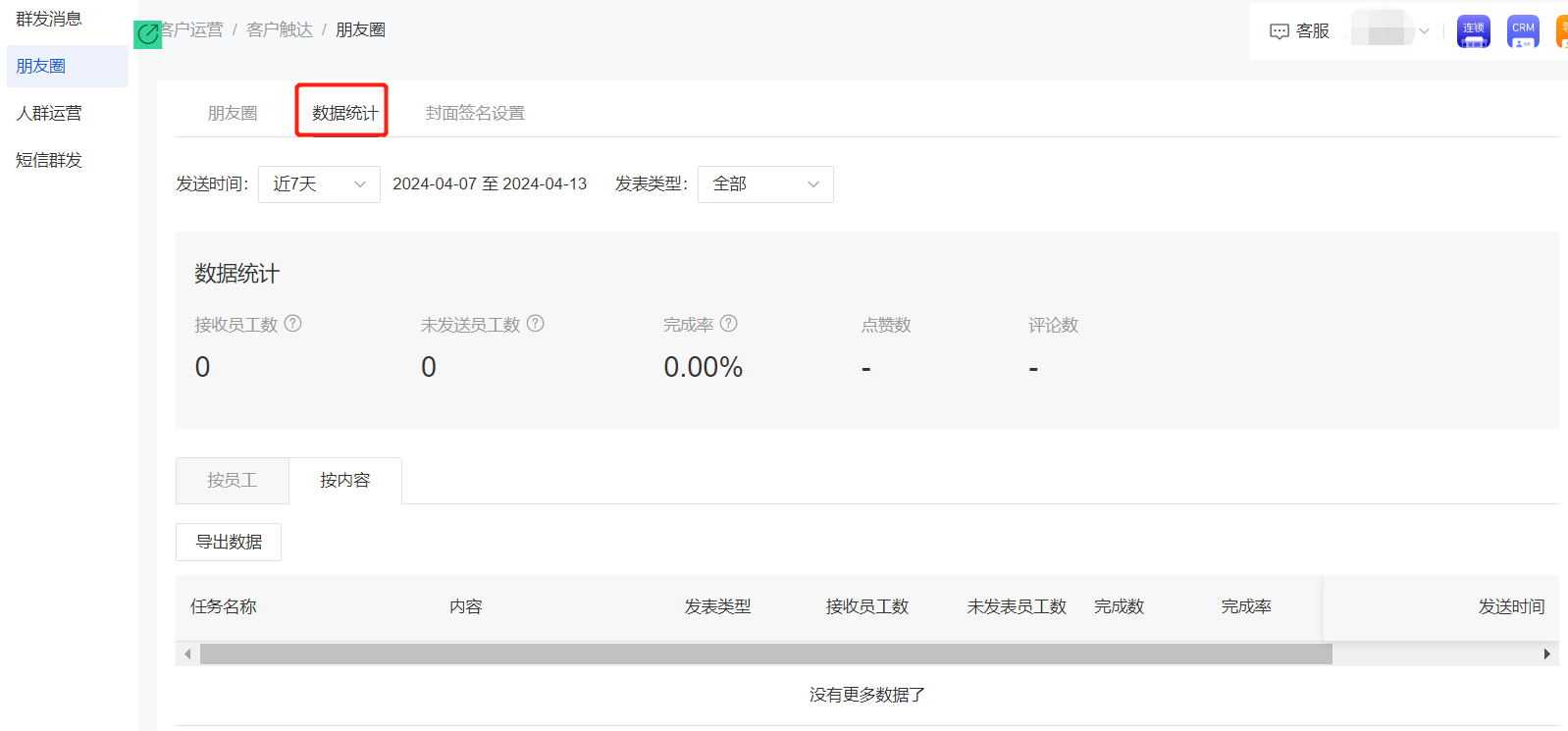Click the 客户触达 breadcrumb link
The height and width of the screenshot is (731, 1568).
coord(280,30)
